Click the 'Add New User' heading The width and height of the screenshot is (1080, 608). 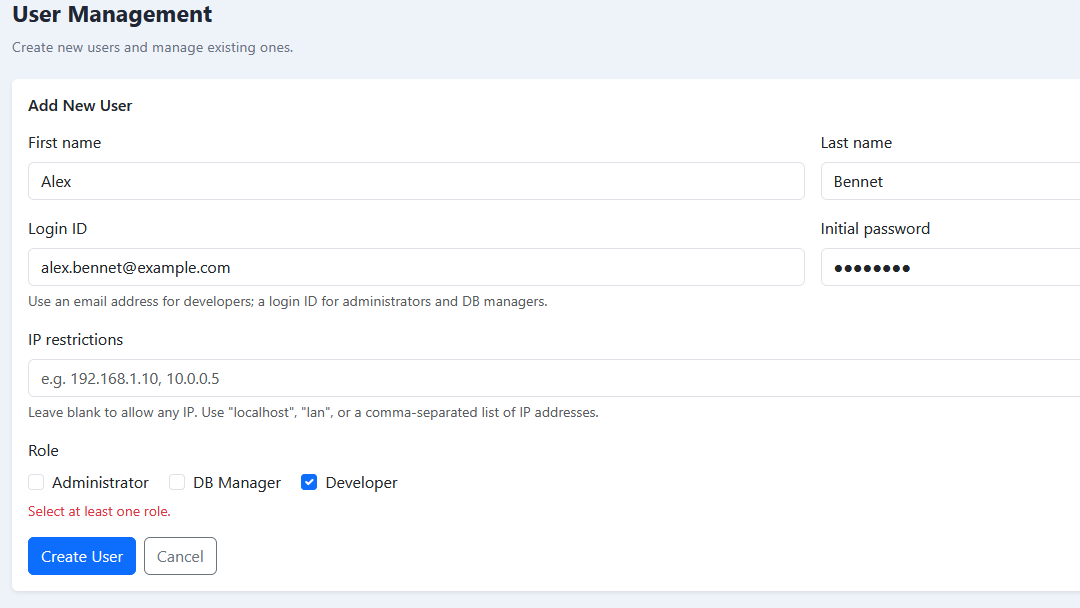click(80, 105)
